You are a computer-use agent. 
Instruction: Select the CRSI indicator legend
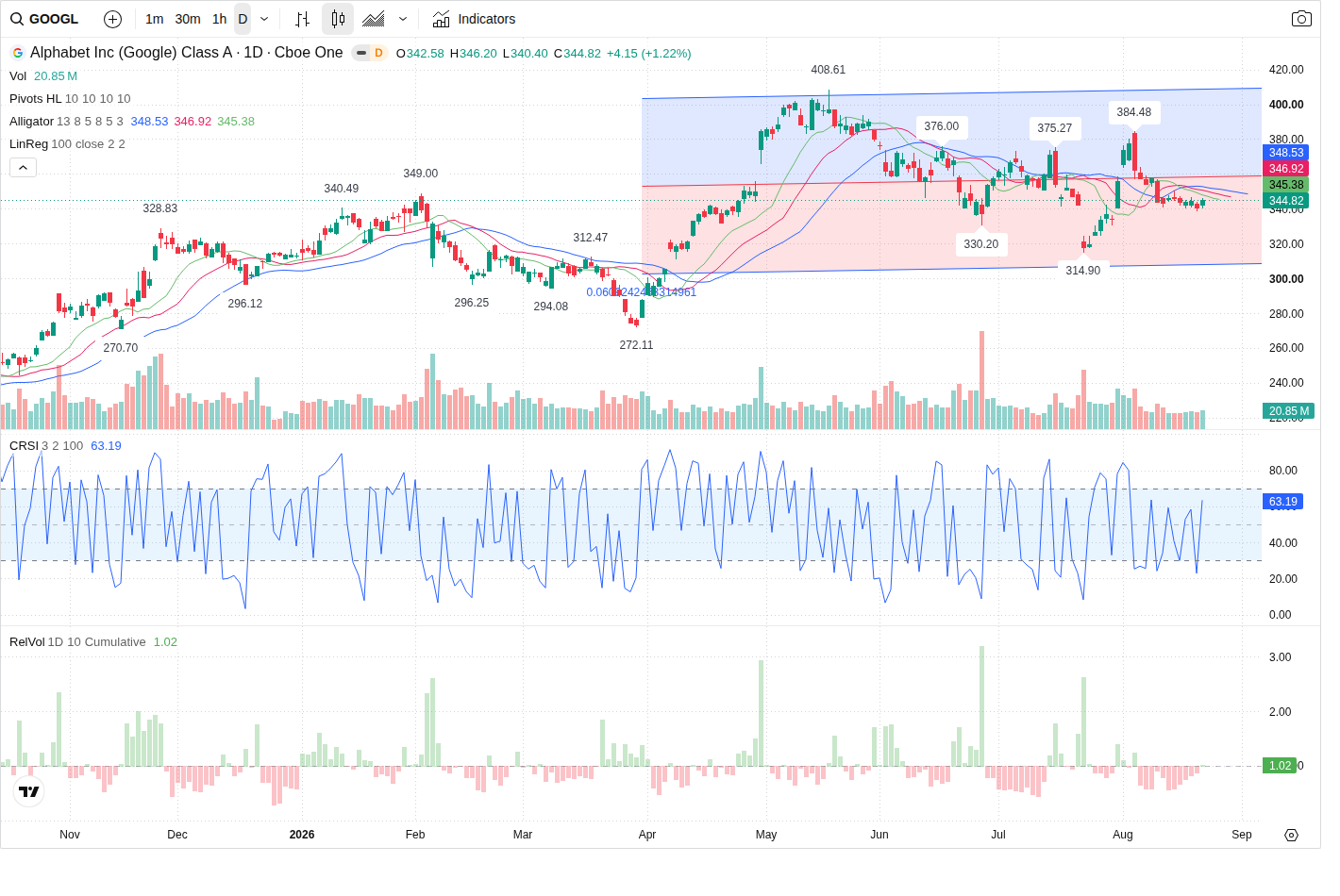click(65, 446)
